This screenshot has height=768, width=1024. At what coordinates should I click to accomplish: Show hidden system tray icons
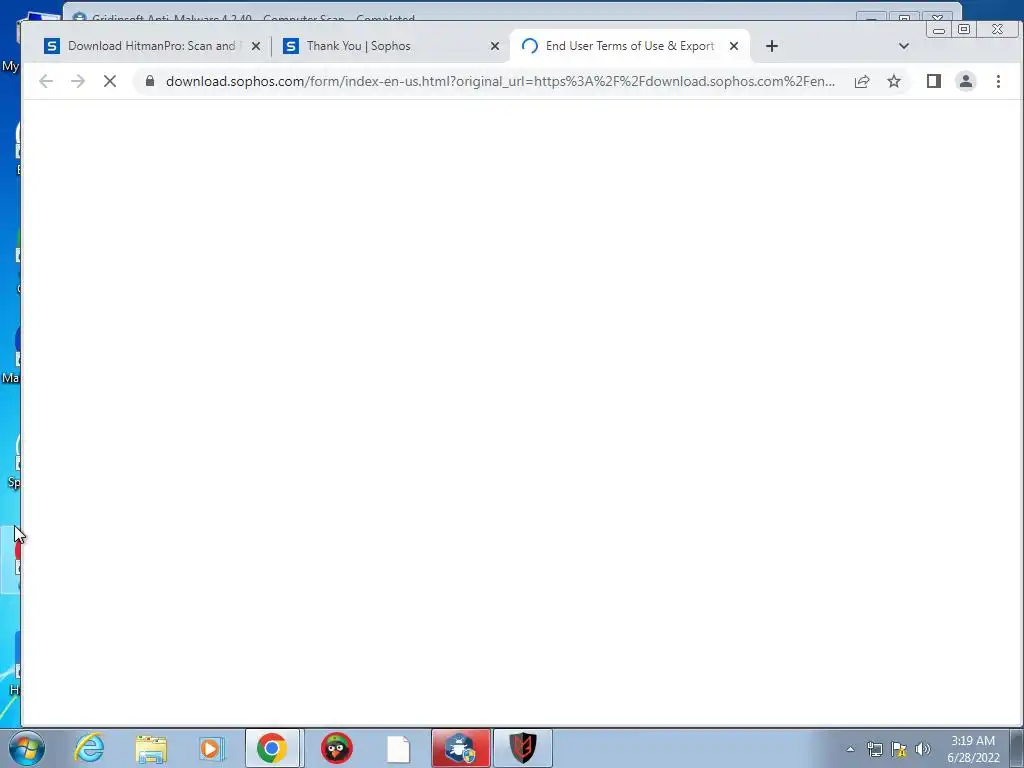850,749
